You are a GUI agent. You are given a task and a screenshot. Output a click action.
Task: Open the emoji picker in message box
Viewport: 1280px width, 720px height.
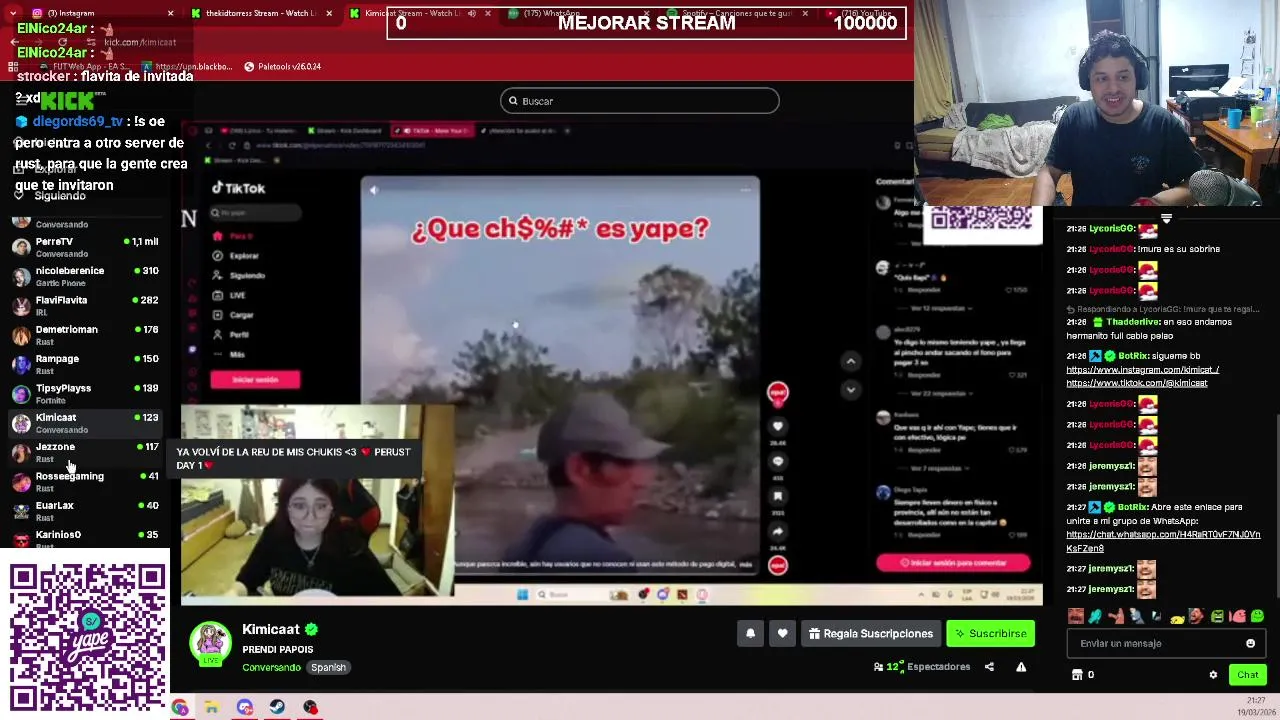coord(1250,644)
